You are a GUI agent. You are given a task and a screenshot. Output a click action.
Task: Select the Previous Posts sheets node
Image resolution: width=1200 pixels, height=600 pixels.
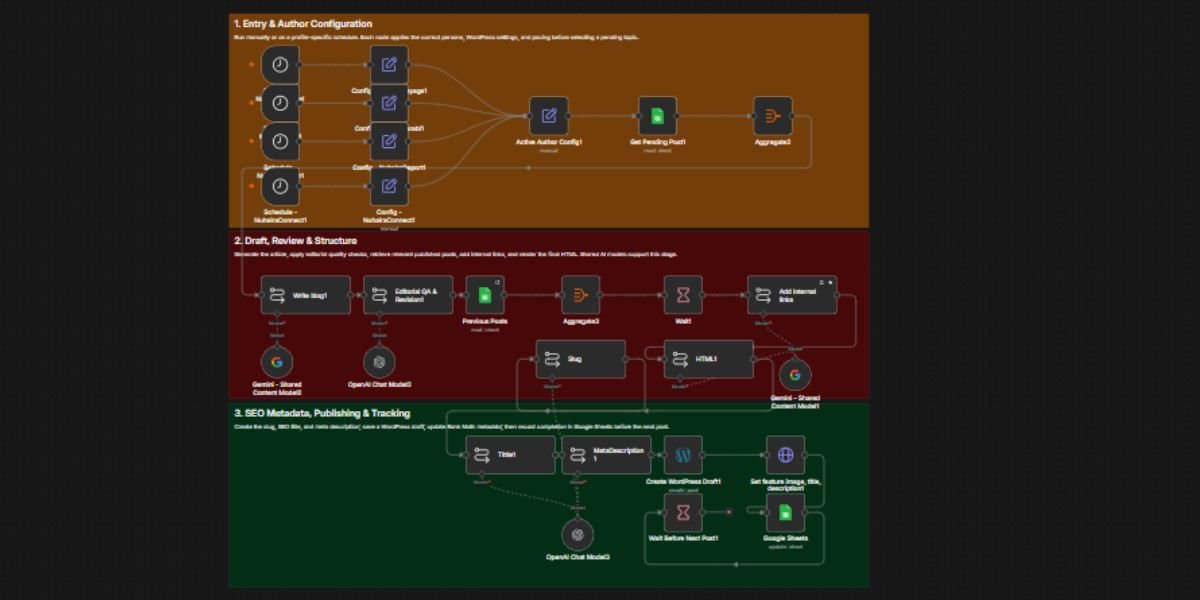(x=485, y=295)
